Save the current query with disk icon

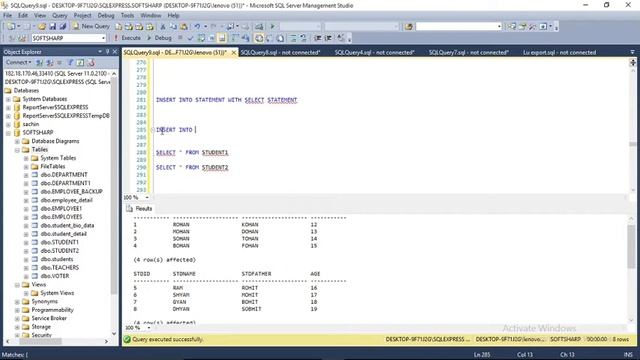pyautogui.click(x=52, y=27)
